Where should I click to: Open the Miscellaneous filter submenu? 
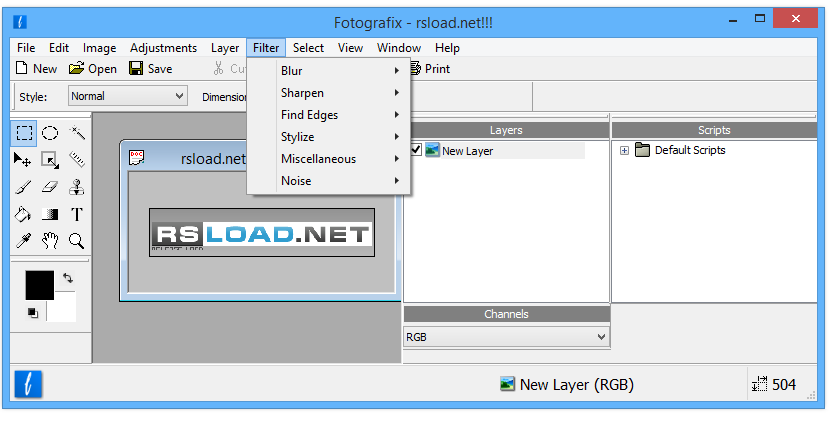(x=329, y=158)
